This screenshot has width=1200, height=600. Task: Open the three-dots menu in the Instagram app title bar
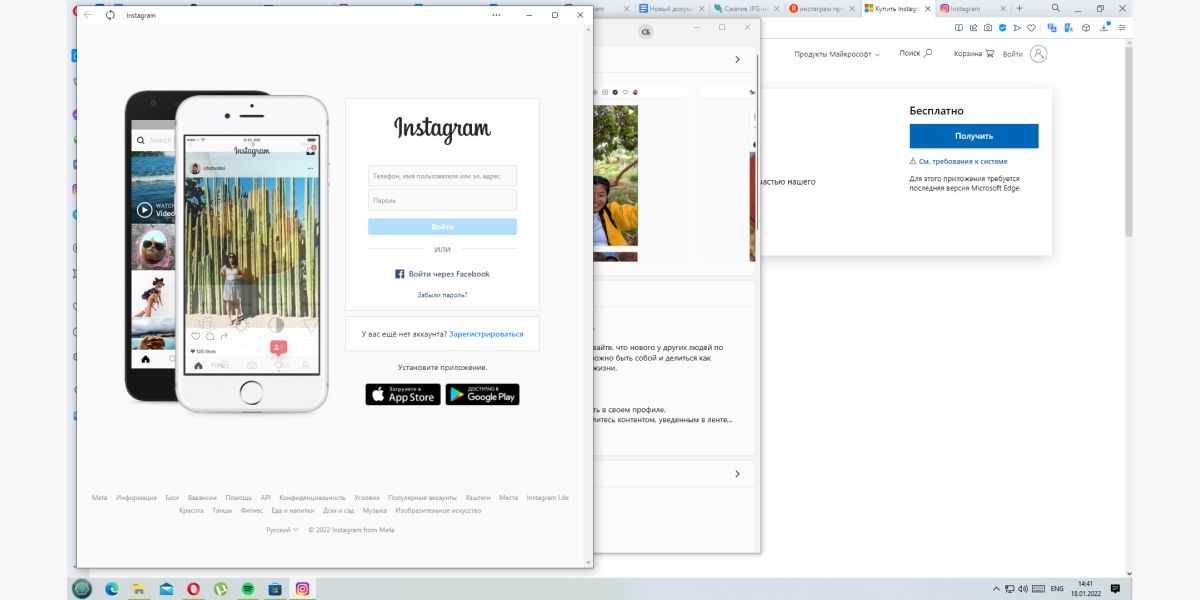pyautogui.click(x=498, y=15)
